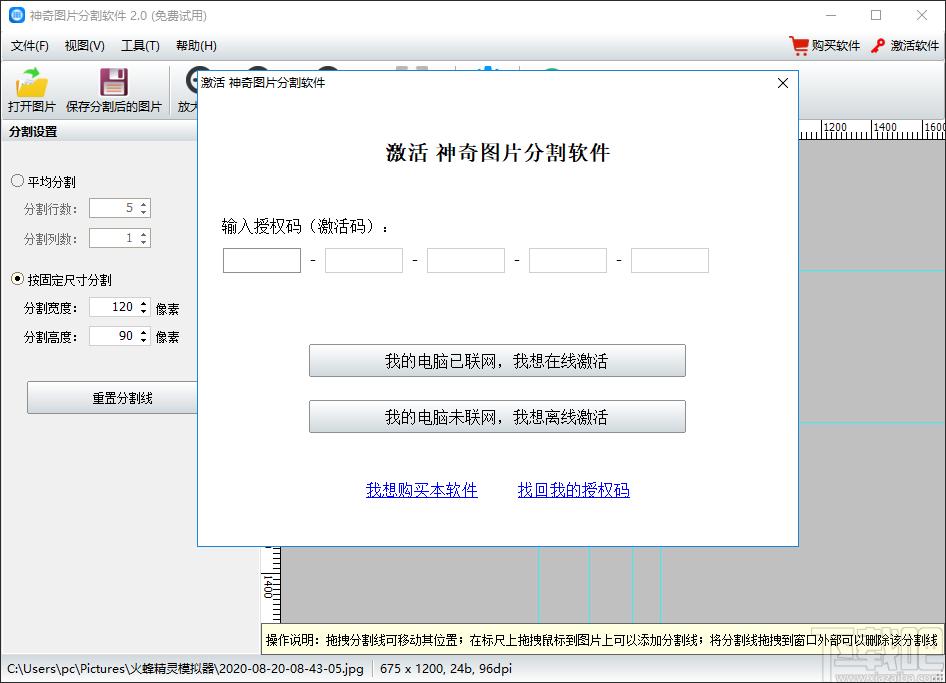The image size is (946, 683).
Task: Click the app logo in title bar
Action: coord(16,15)
